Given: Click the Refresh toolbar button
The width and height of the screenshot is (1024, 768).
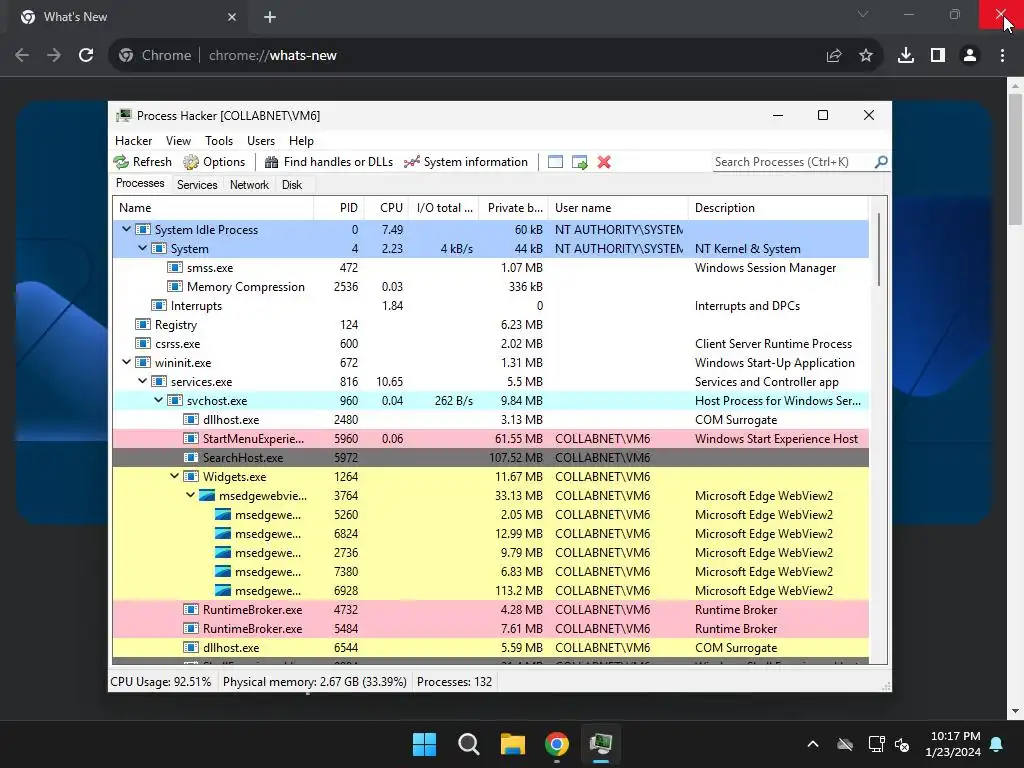Looking at the screenshot, I should click(142, 162).
